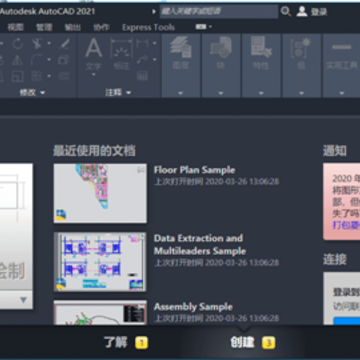
Task: Open the Block (块) panel icon
Action: coord(221,47)
